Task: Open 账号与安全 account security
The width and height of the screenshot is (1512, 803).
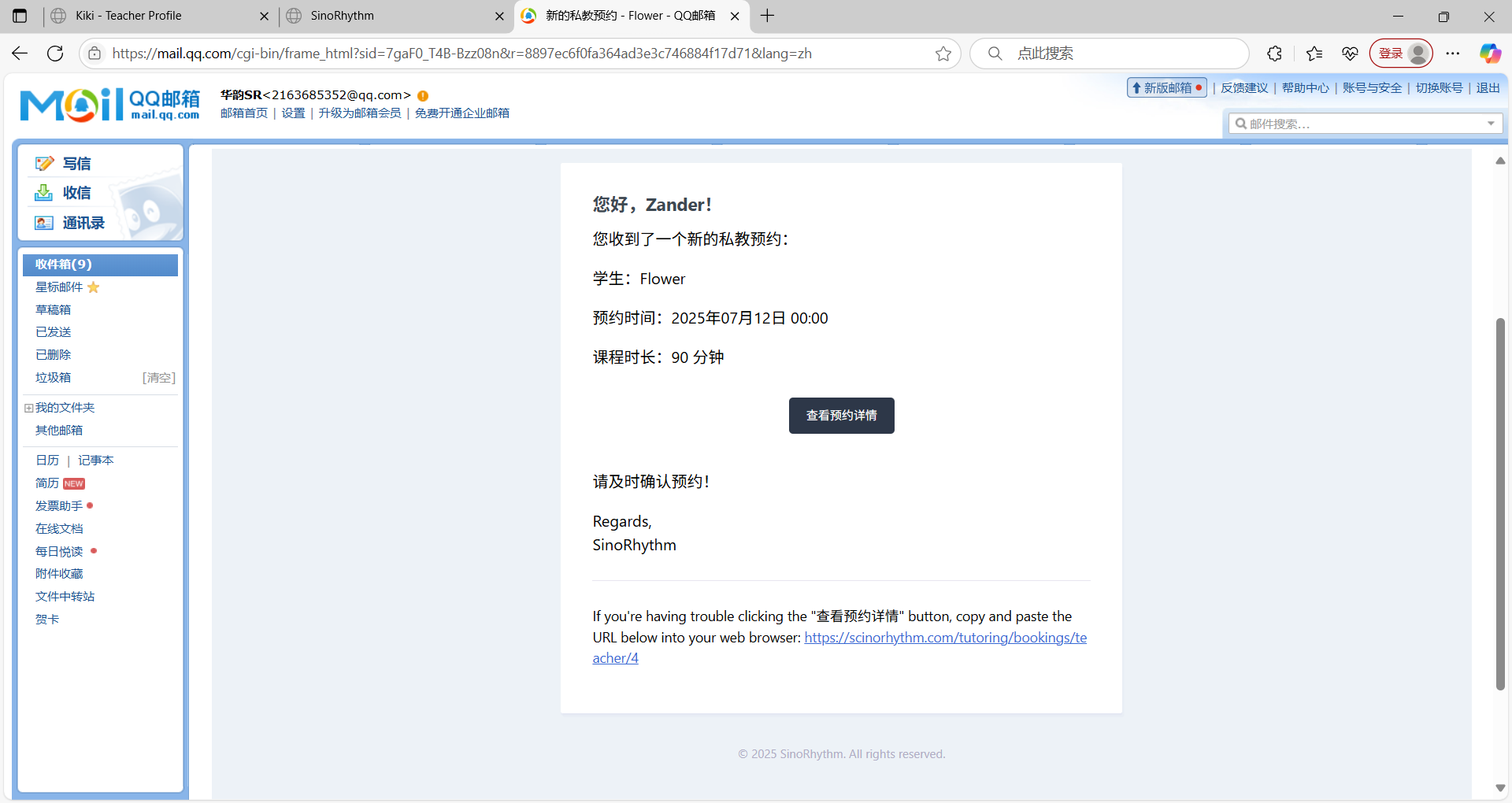Action: 1372,88
